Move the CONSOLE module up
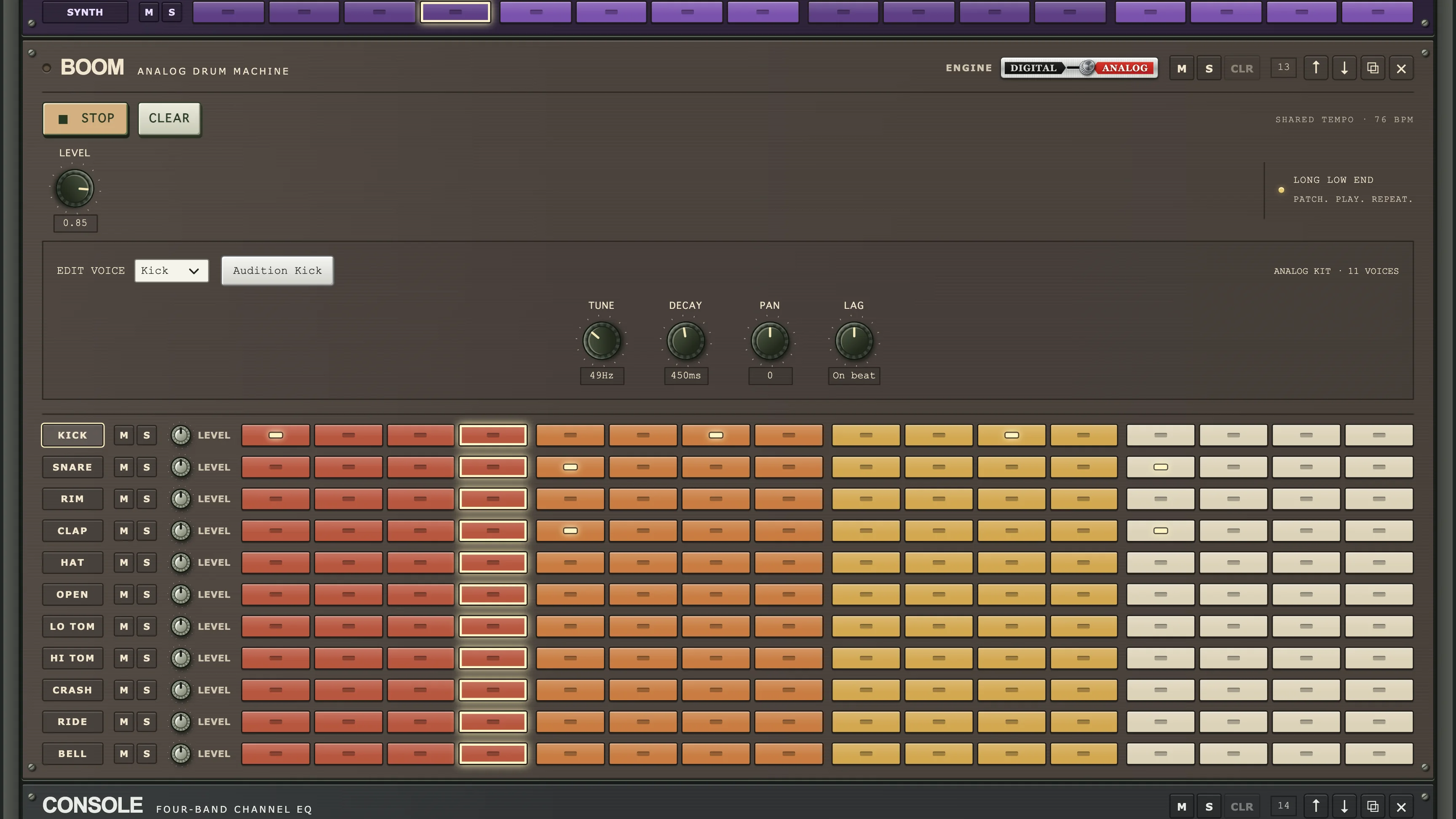 coord(1316,806)
